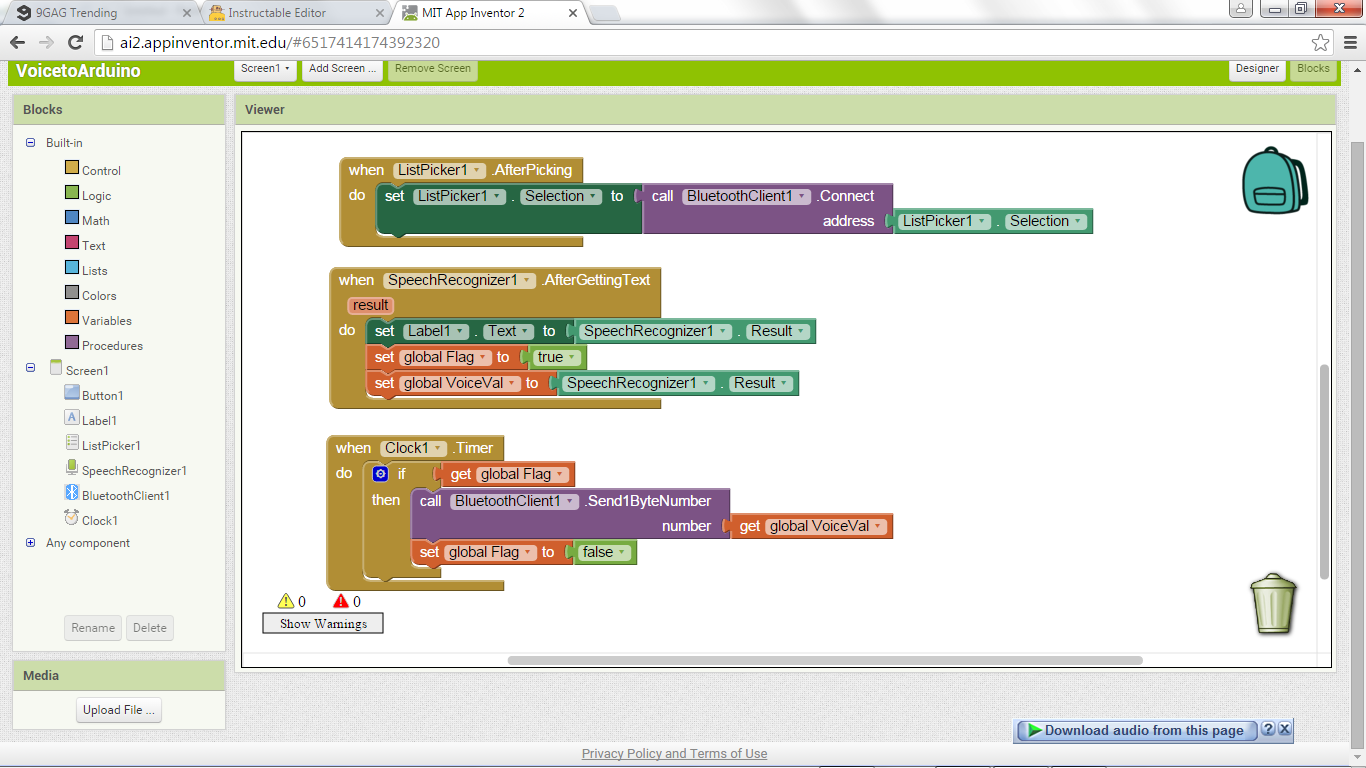Collapse the Screen1 component tree
Screen dimensions: 1366x768
31,369
